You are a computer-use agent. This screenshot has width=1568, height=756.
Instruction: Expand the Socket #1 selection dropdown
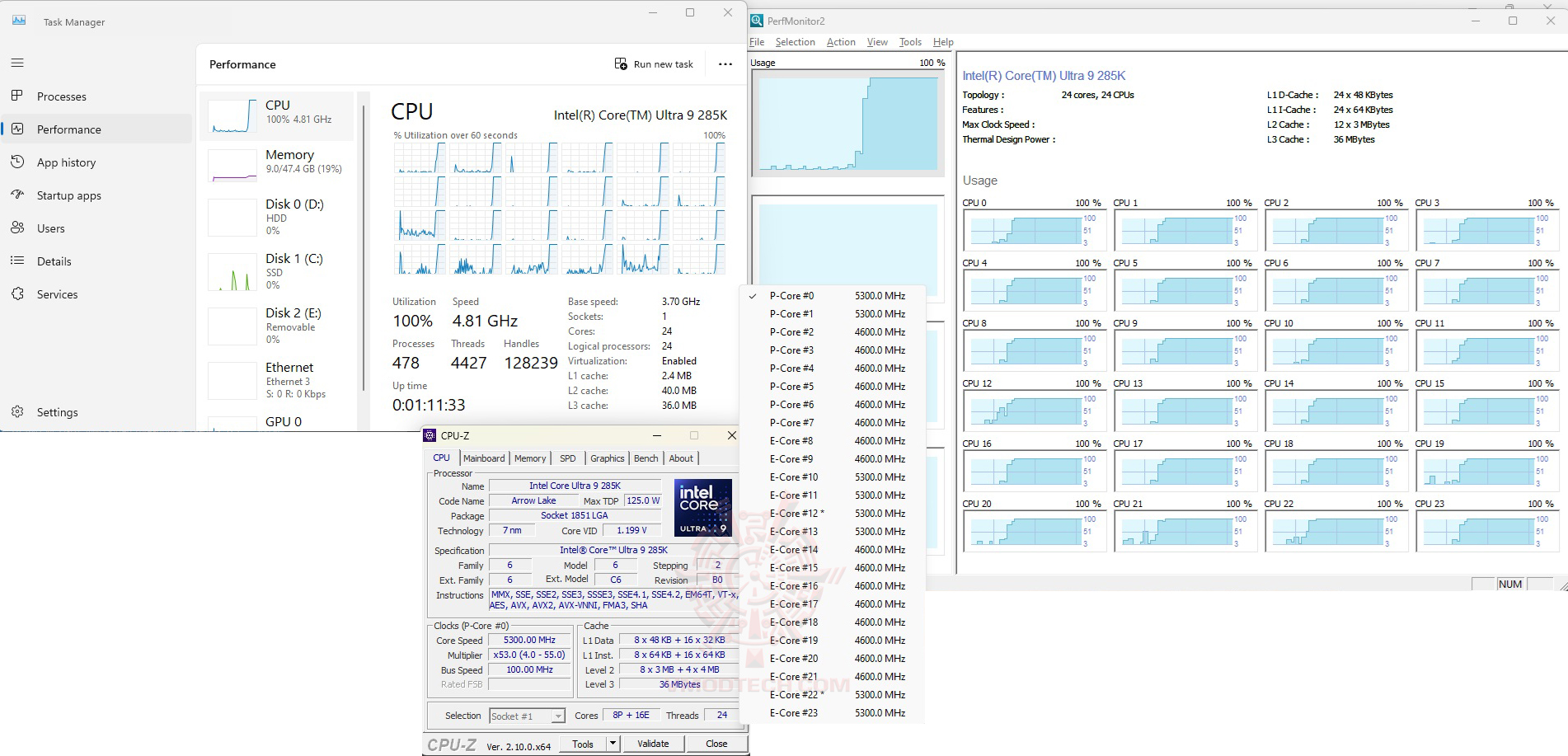click(558, 716)
